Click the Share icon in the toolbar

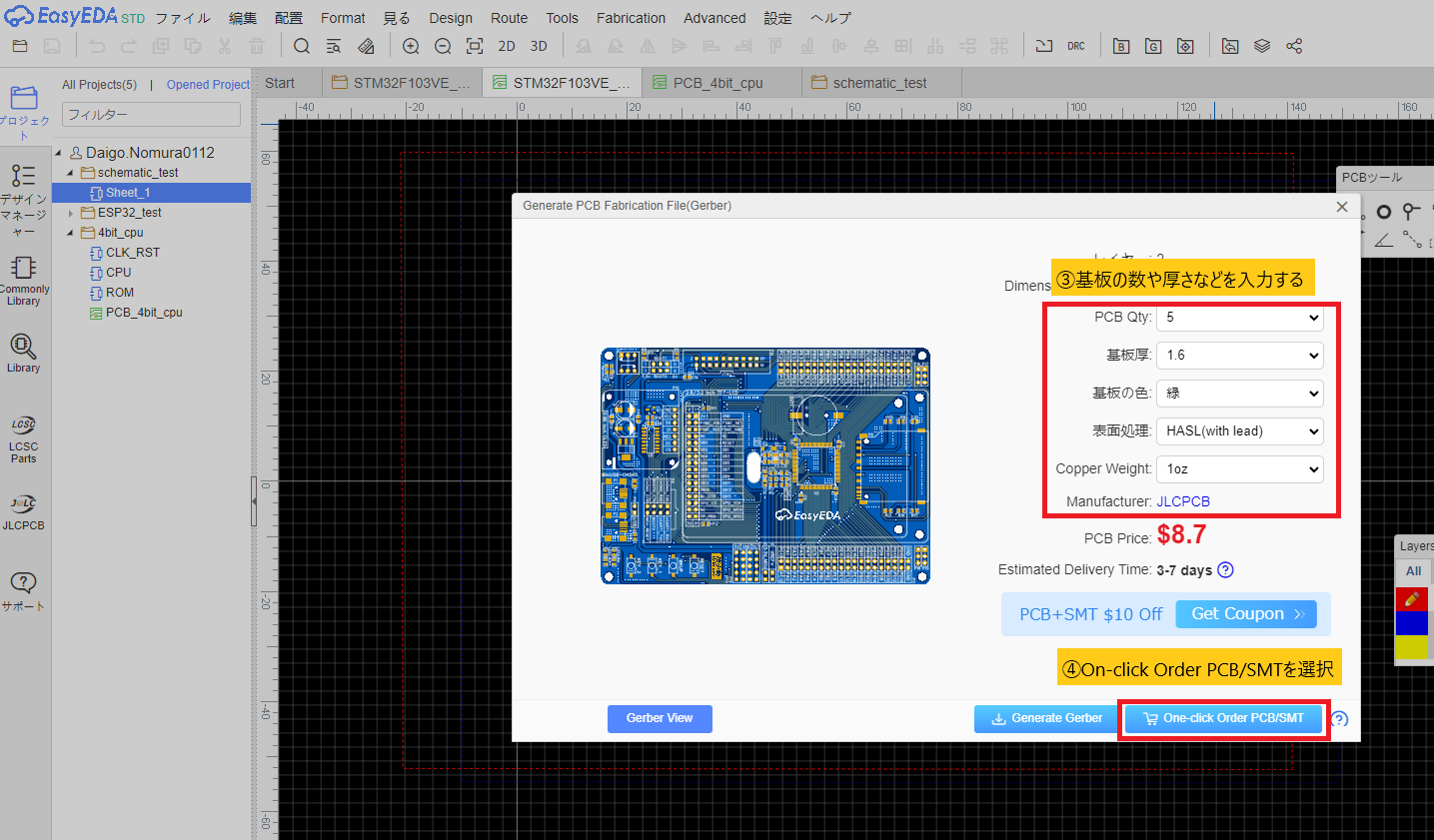click(1294, 45)
